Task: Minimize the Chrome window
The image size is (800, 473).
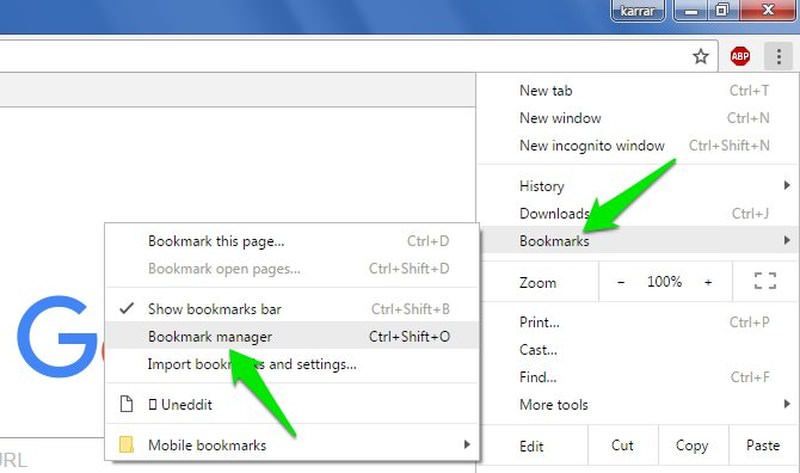Action: [691, 10]
